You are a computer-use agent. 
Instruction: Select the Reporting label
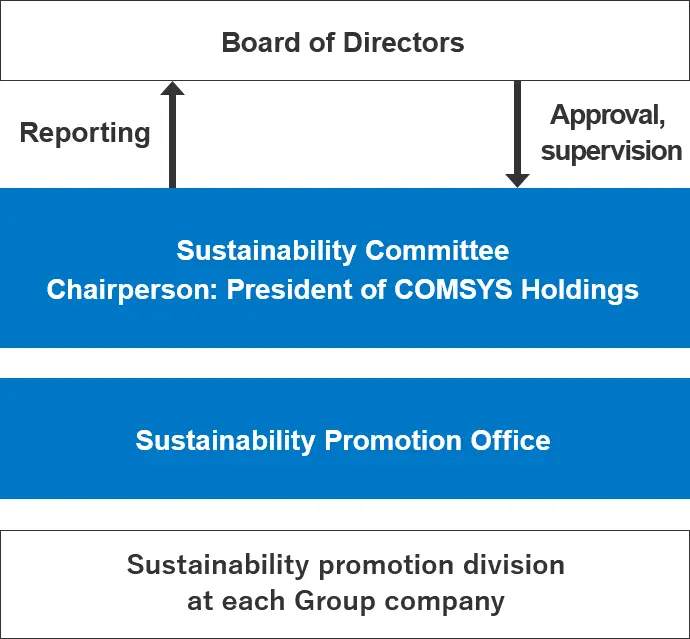85,133
